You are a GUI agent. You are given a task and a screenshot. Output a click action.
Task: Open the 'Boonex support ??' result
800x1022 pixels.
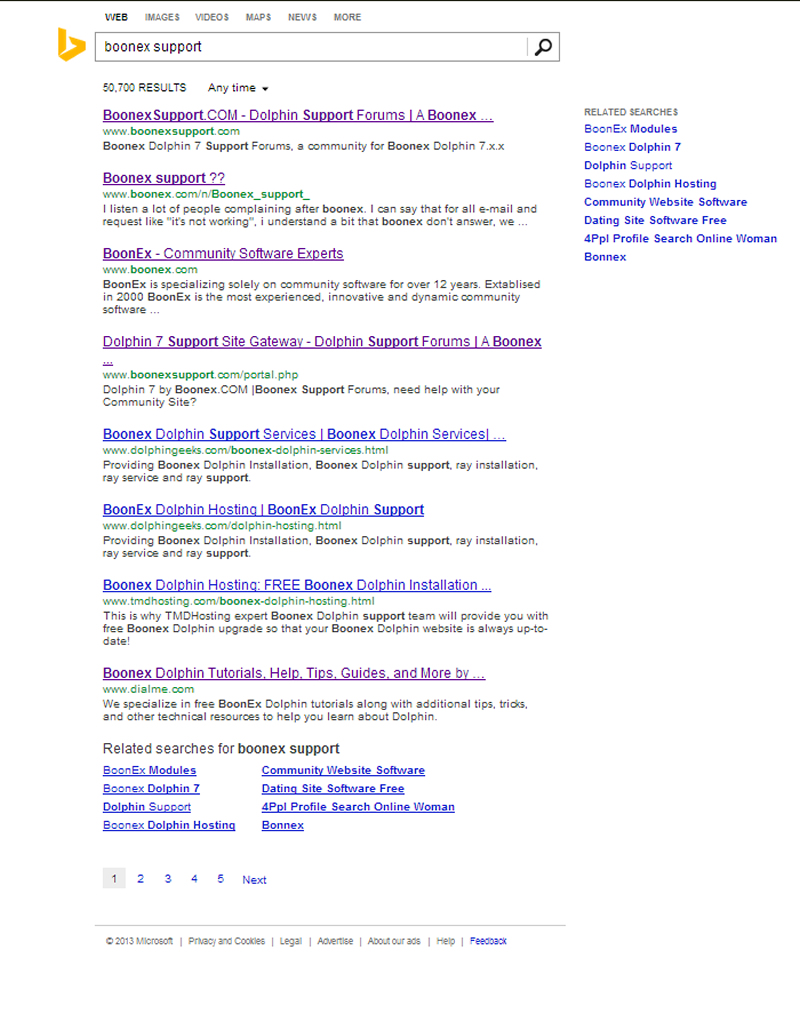point(164,178)
